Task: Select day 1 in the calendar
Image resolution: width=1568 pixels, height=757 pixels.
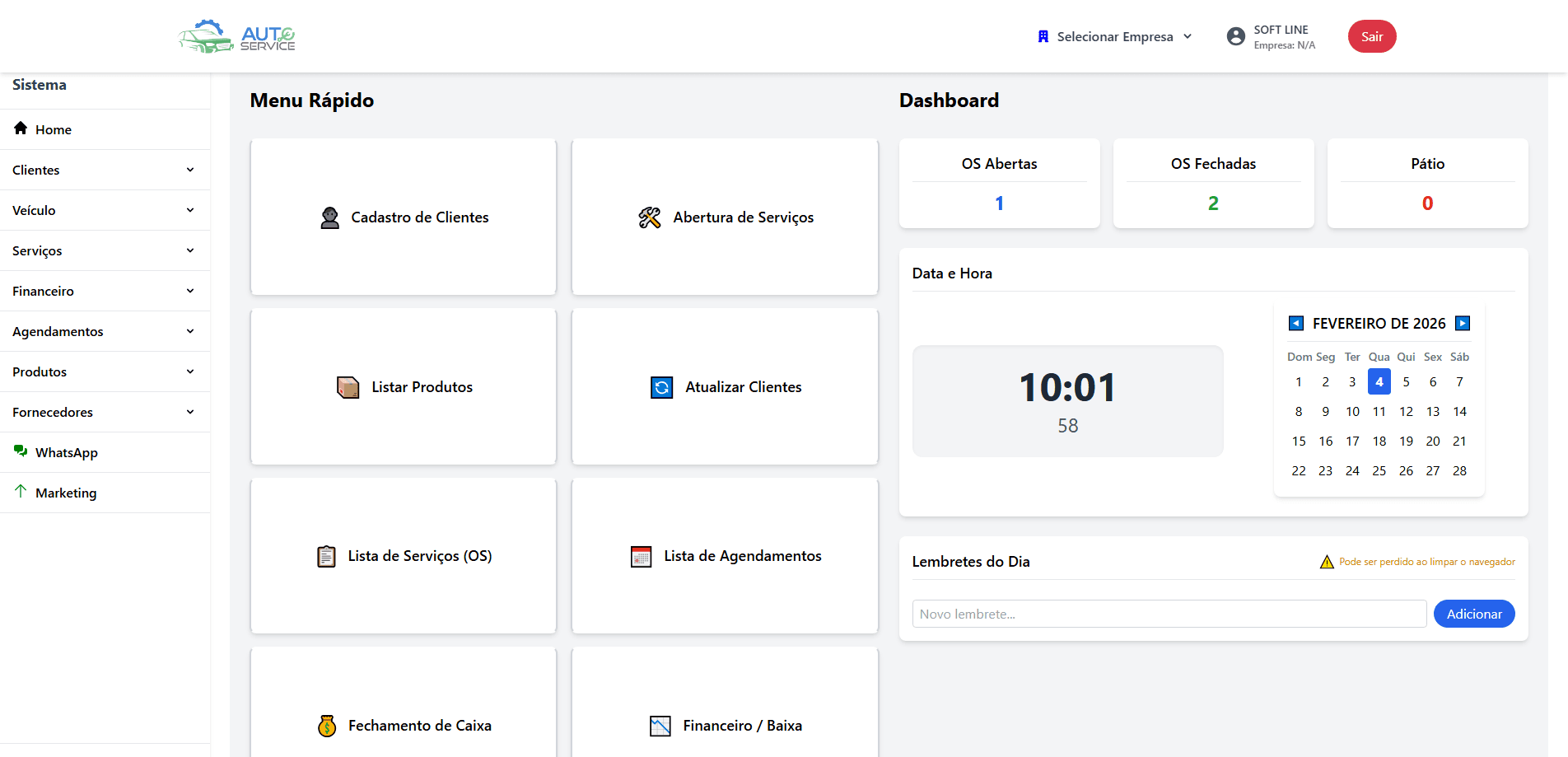Action: coord(1299,381)
